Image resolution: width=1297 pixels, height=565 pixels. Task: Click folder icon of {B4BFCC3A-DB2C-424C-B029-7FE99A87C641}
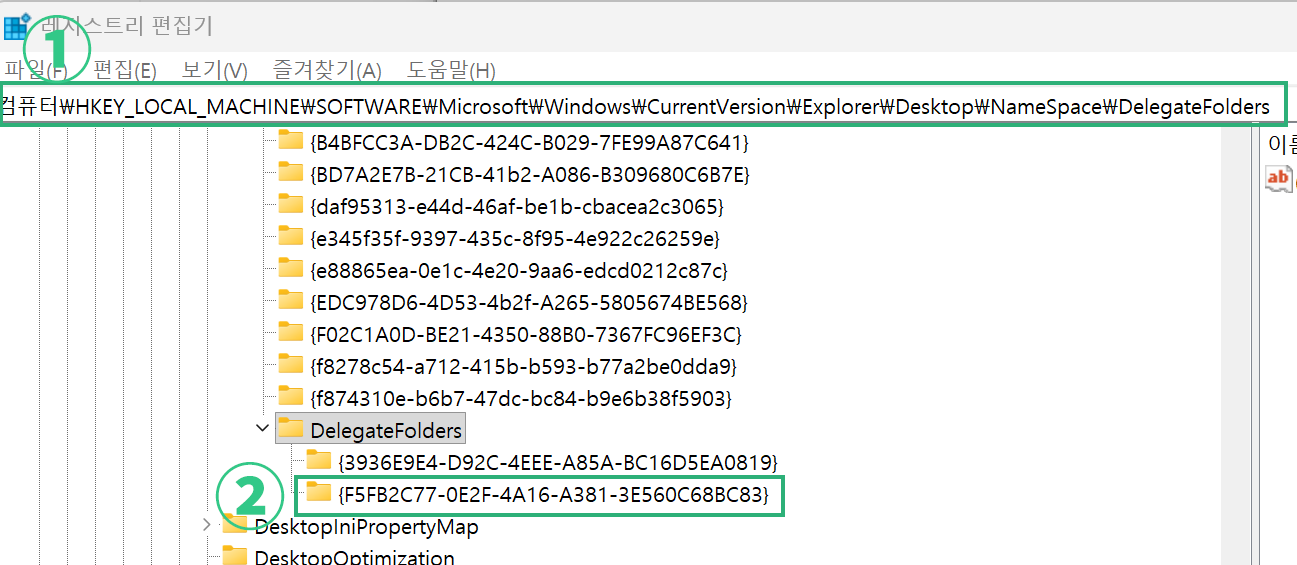click(x=290, y=140)
